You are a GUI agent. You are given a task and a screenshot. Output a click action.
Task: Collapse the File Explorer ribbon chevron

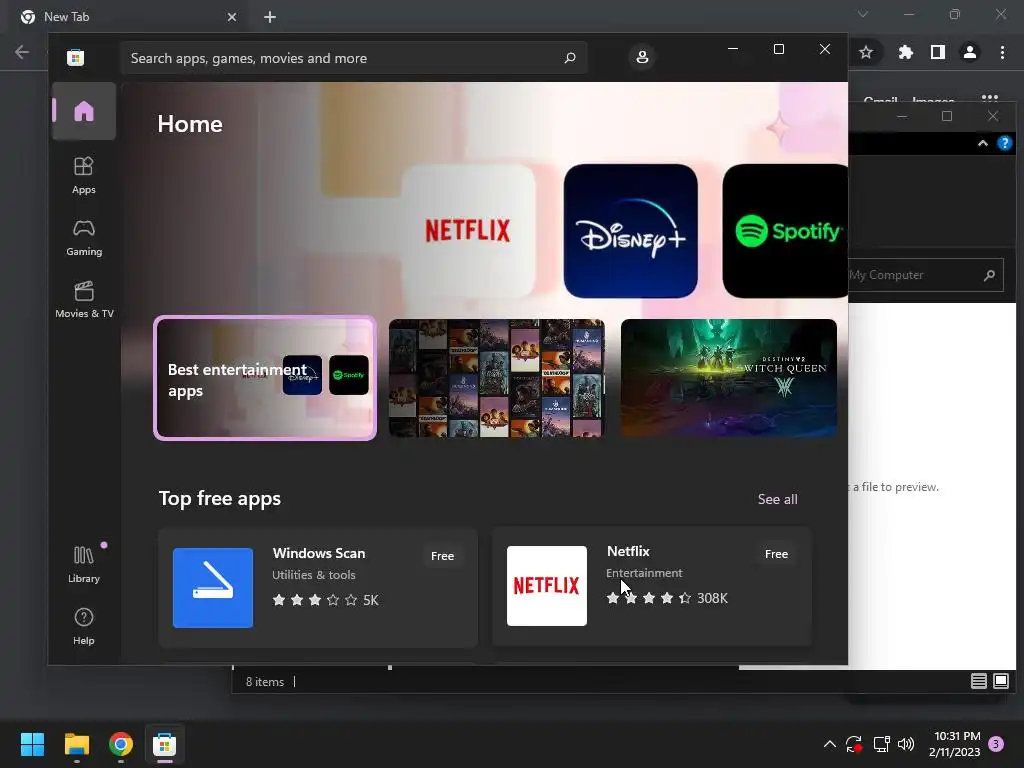(983, 144)
